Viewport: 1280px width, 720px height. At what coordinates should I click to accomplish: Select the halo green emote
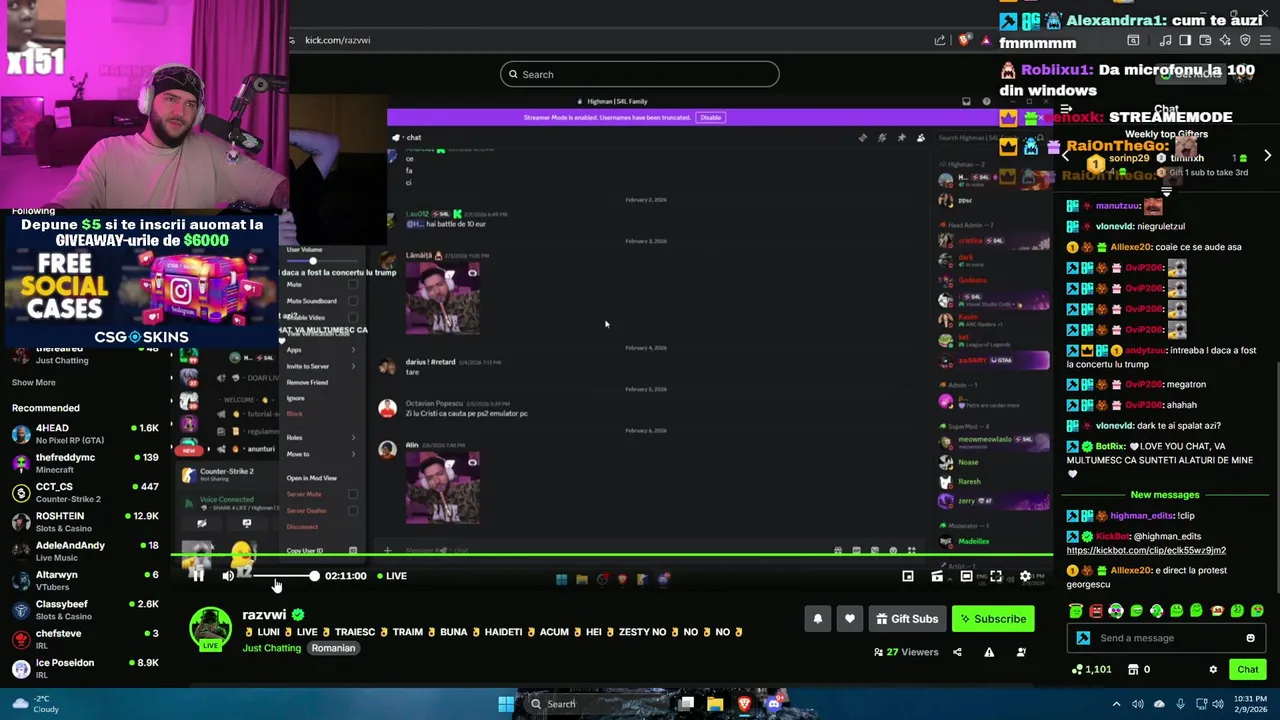point(1076,611)
